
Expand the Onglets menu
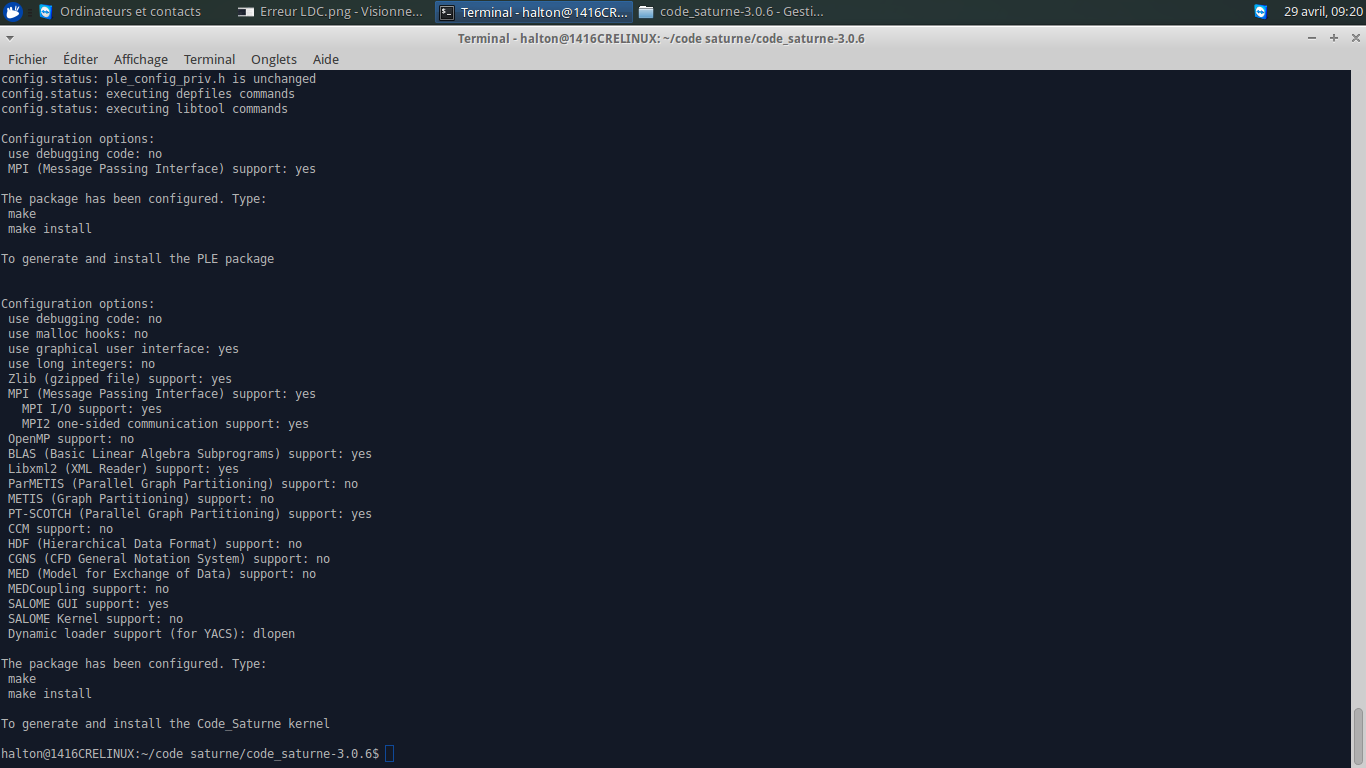pyautogui.click(x=274, y=59)
